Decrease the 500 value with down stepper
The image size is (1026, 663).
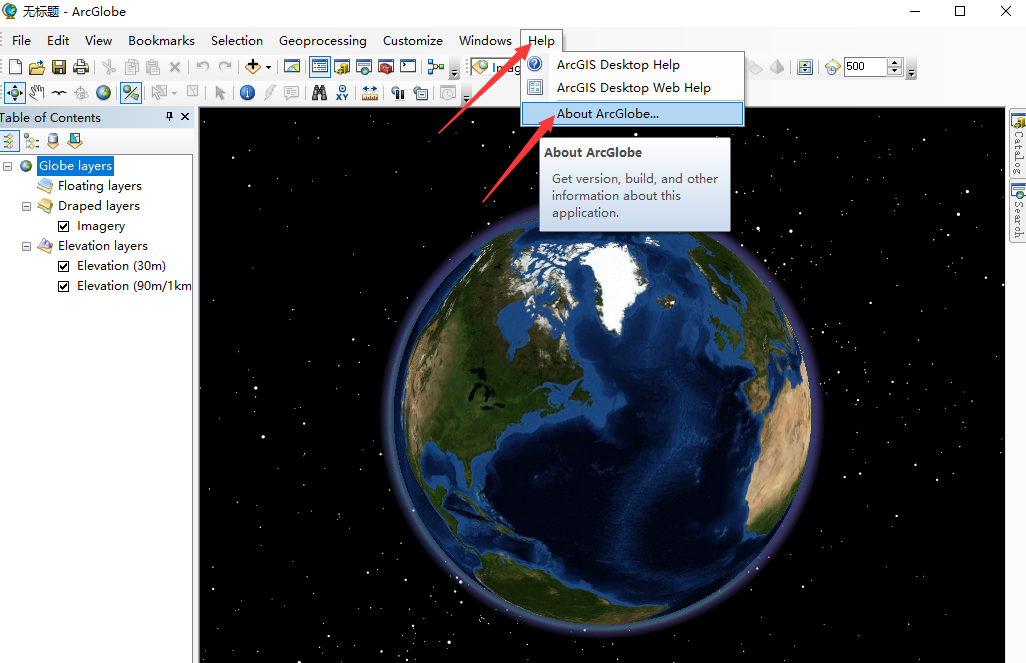point(895,71)
